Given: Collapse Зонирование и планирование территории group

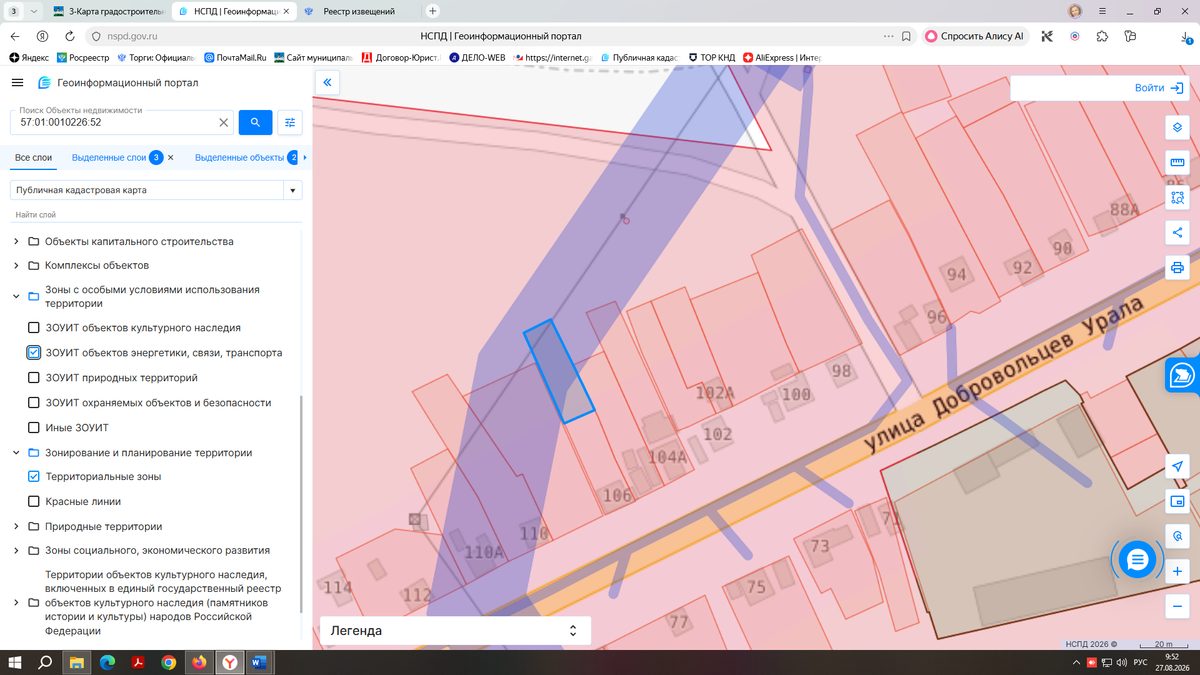Looking at the screenshot, I should pos(16,453).
